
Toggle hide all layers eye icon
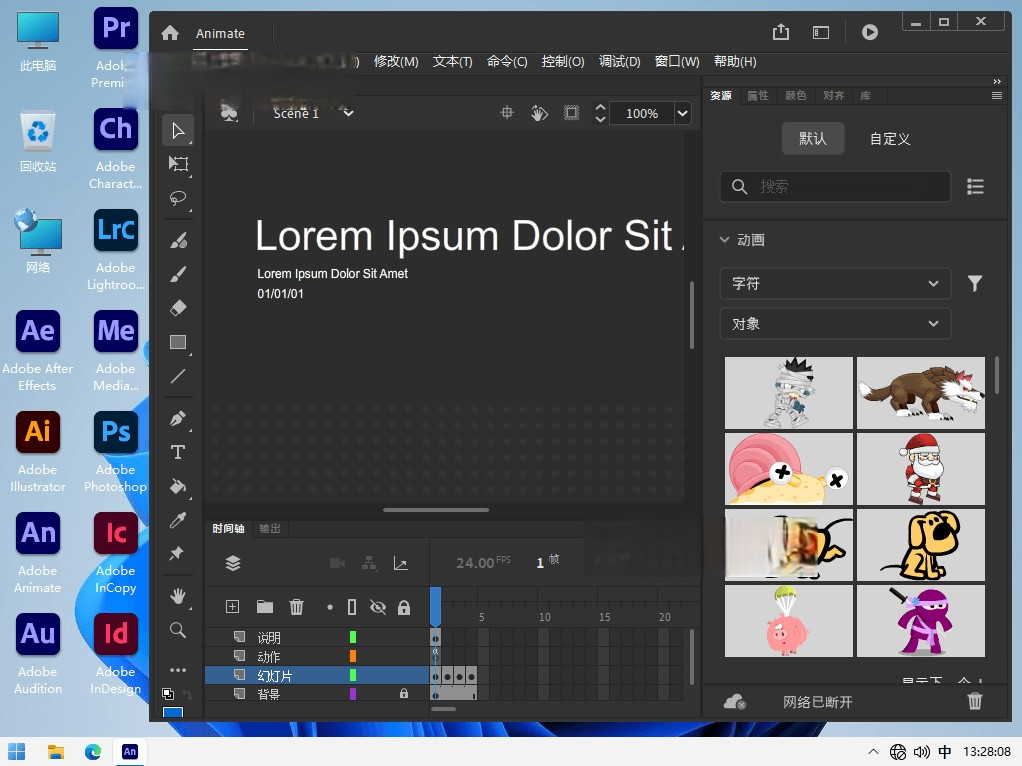click(377, 607)
